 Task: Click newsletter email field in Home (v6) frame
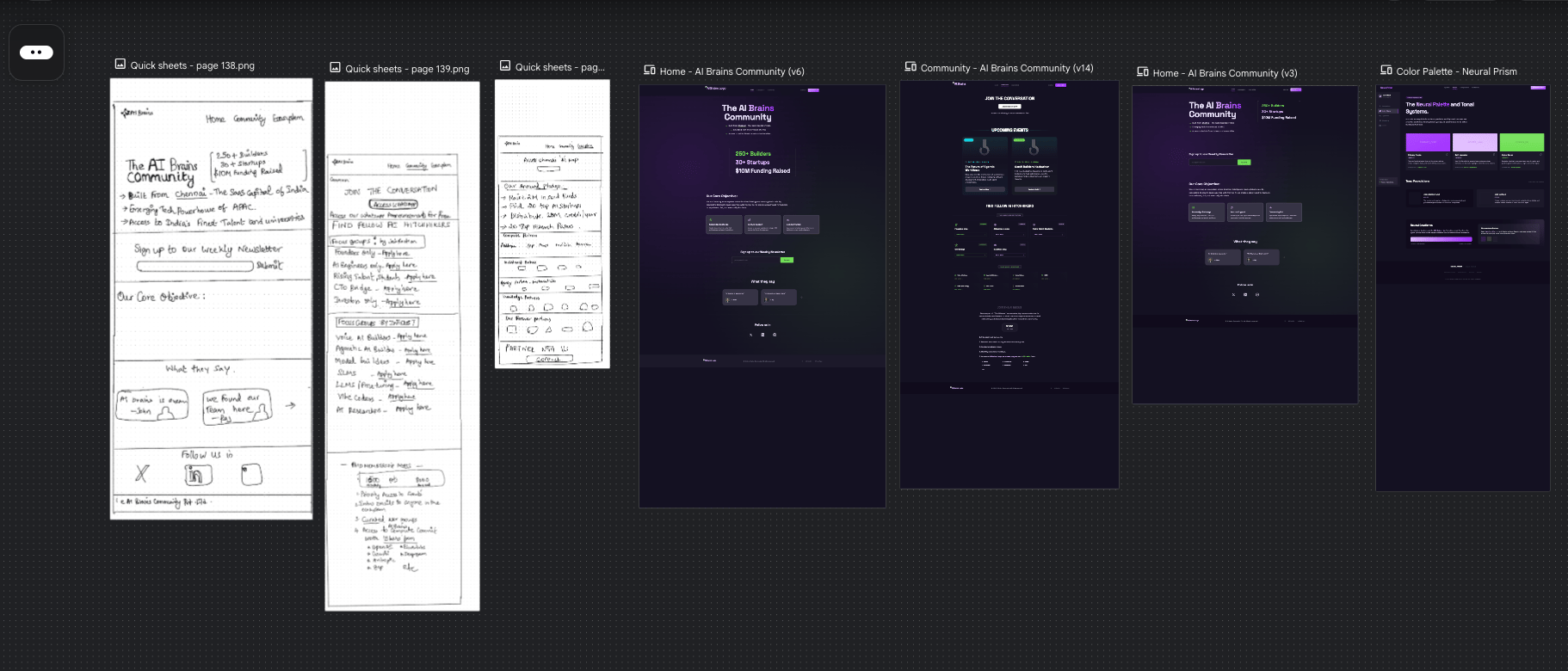756,260
